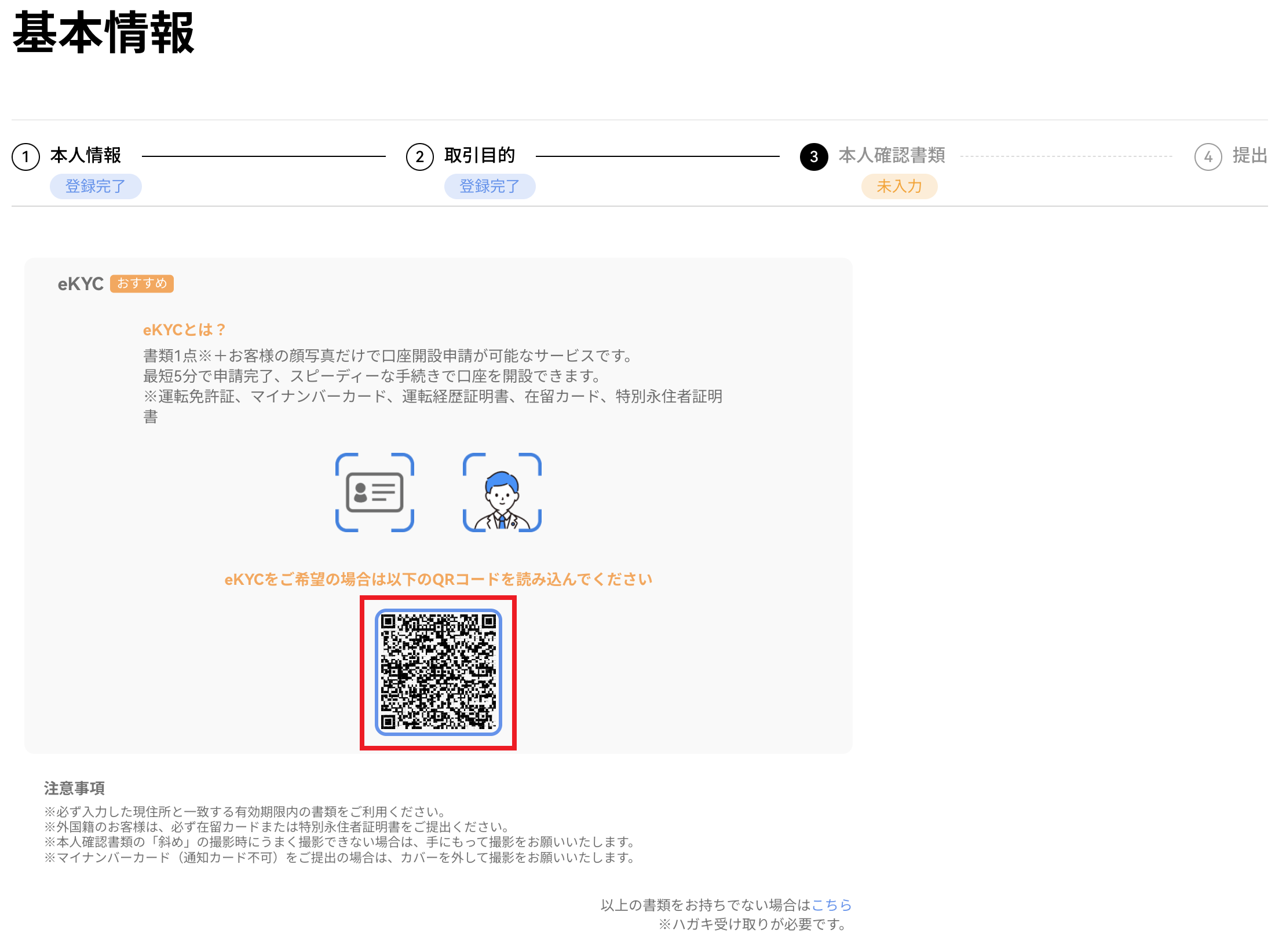Click the 基本情報 page title
Screen dimensions: 1286x952
pyautogui.click(x=104, y=33)
